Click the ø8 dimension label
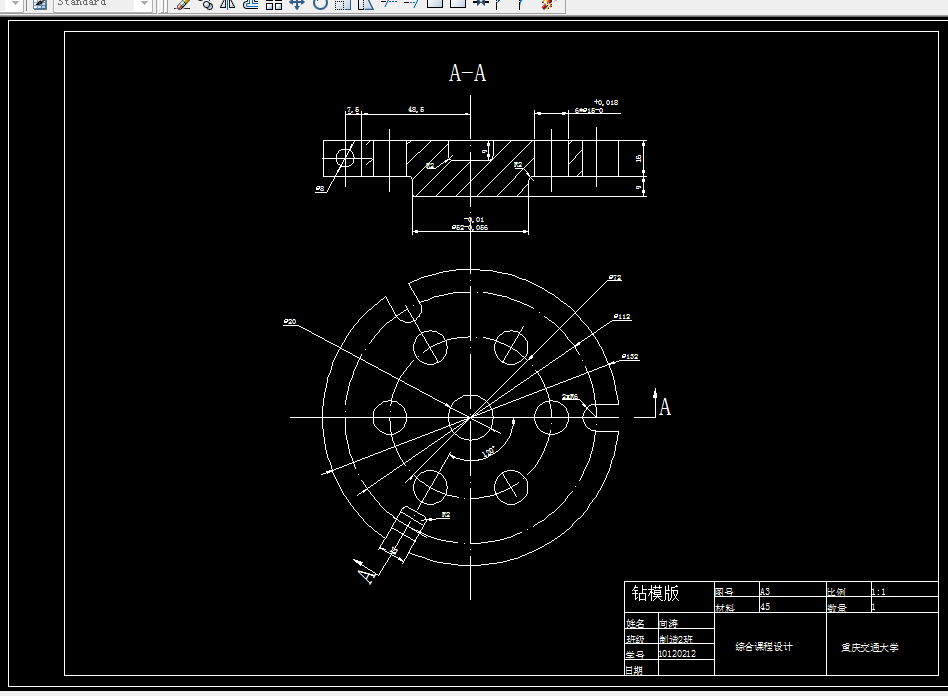The width and height of the screenshot is (948, 696). (320, 189)
